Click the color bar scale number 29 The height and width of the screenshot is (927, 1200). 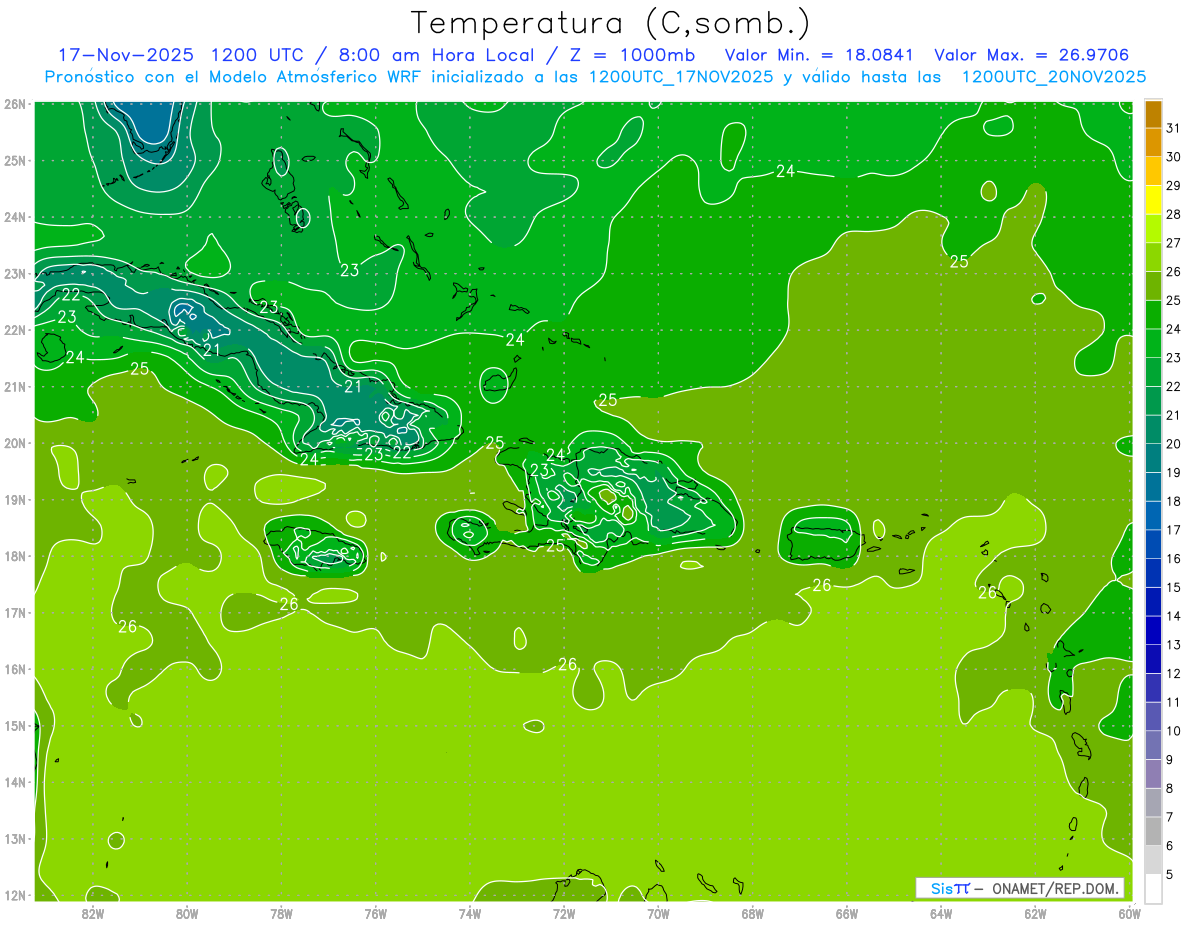click(1174, 185)
